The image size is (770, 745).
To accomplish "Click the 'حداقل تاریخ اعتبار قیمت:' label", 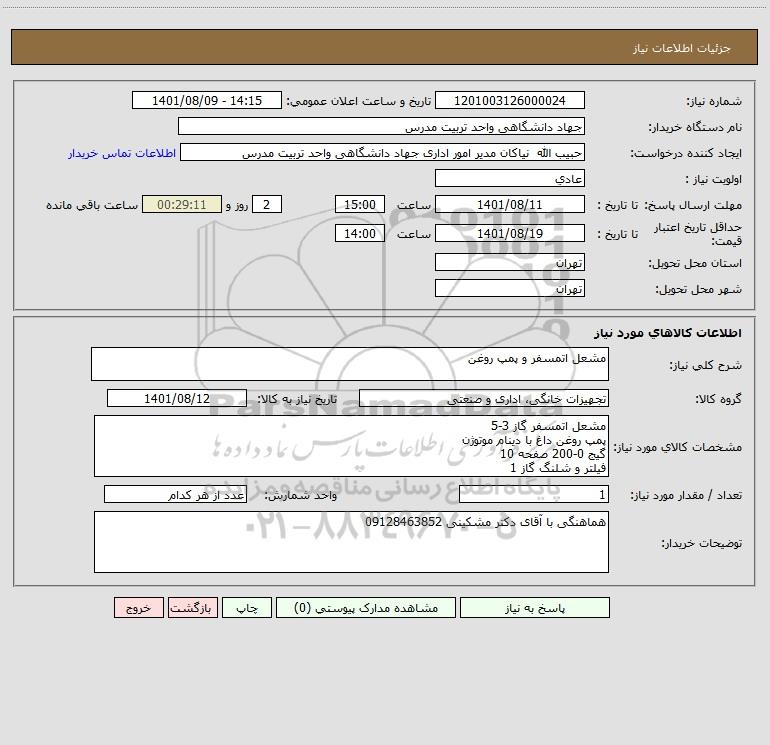I will [x=698, y=234].
